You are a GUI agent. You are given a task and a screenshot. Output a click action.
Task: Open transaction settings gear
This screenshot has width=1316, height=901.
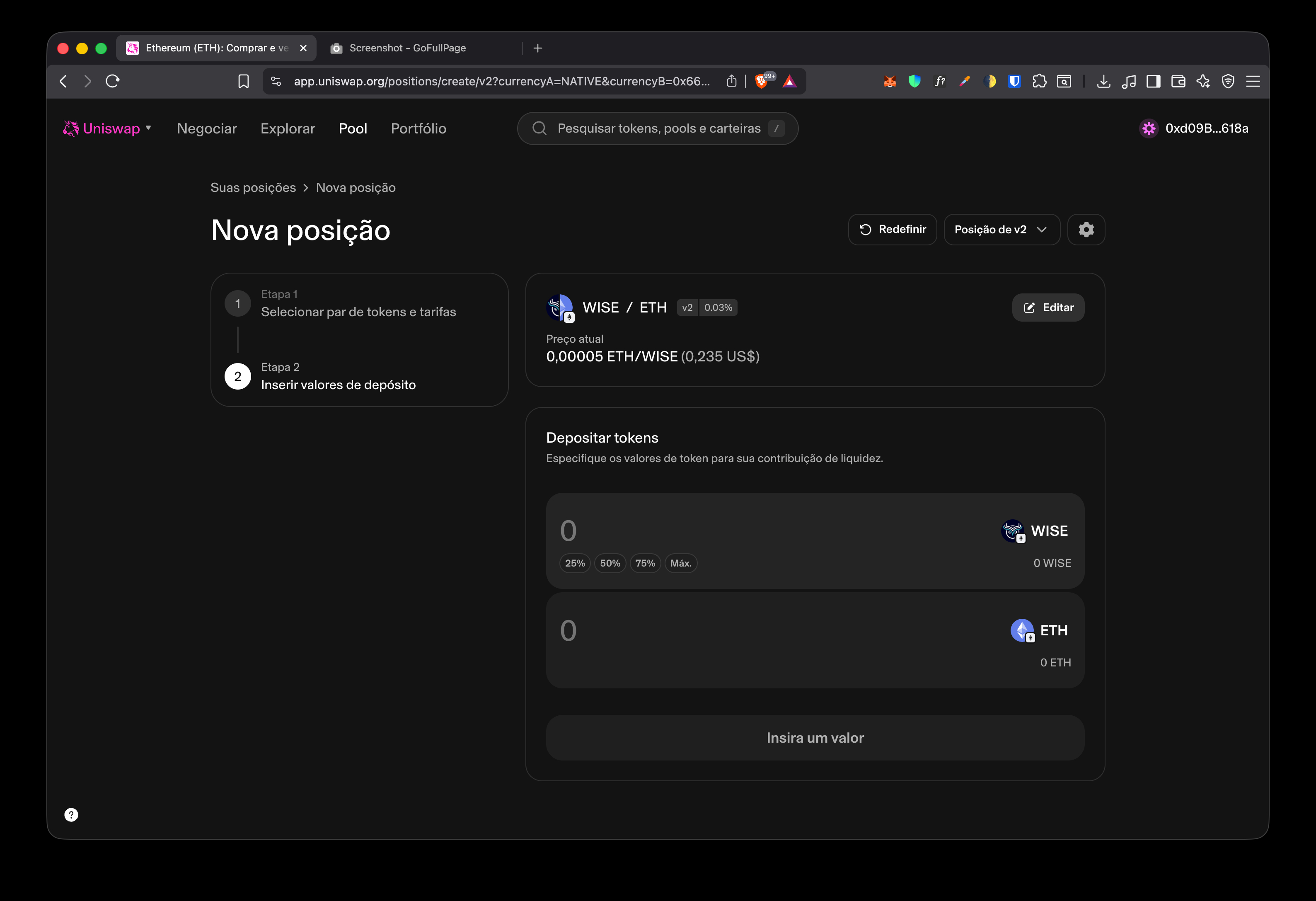point(1086,229)
